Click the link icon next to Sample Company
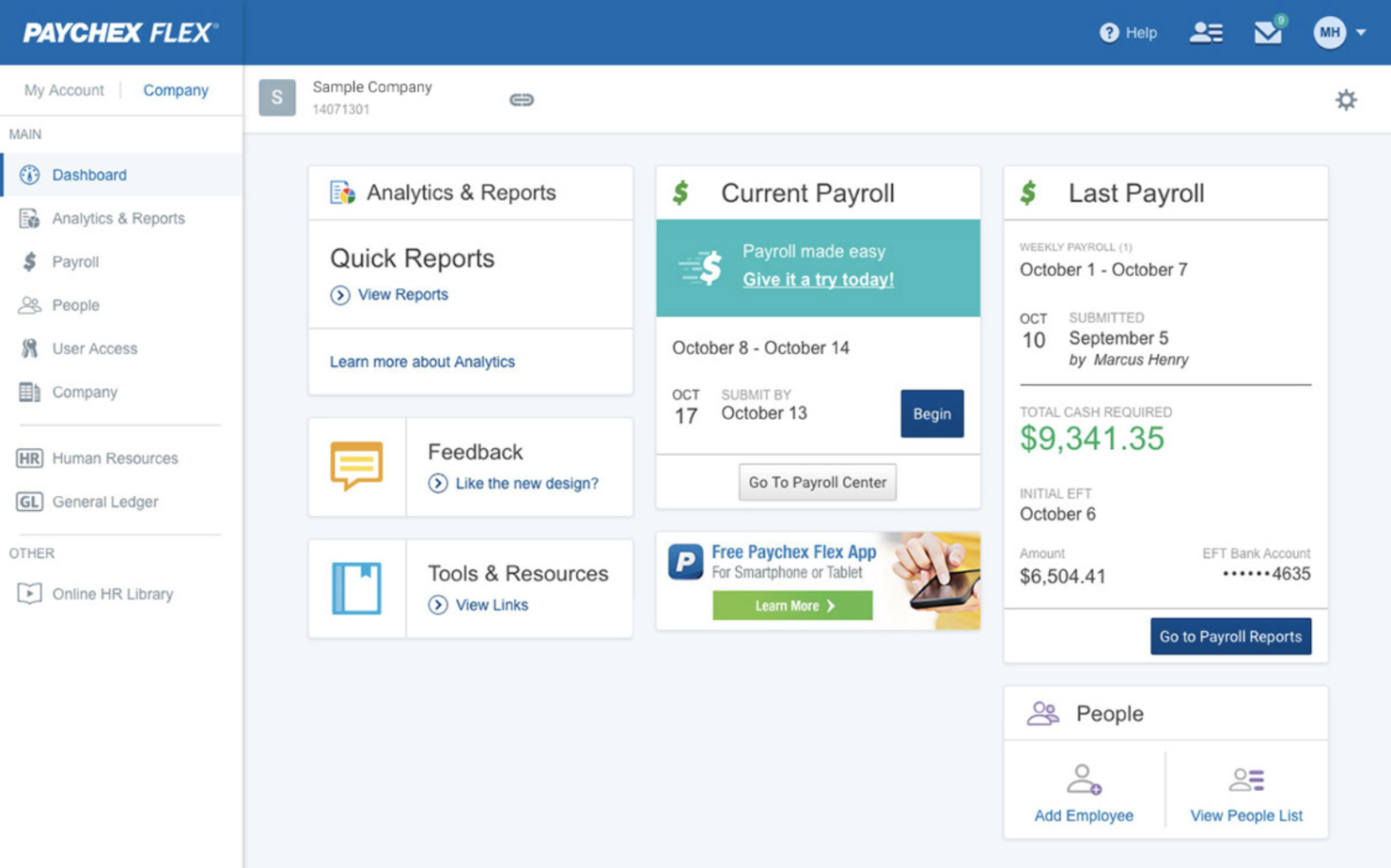Screen dimensions: 1391x868 click(522, 99)
